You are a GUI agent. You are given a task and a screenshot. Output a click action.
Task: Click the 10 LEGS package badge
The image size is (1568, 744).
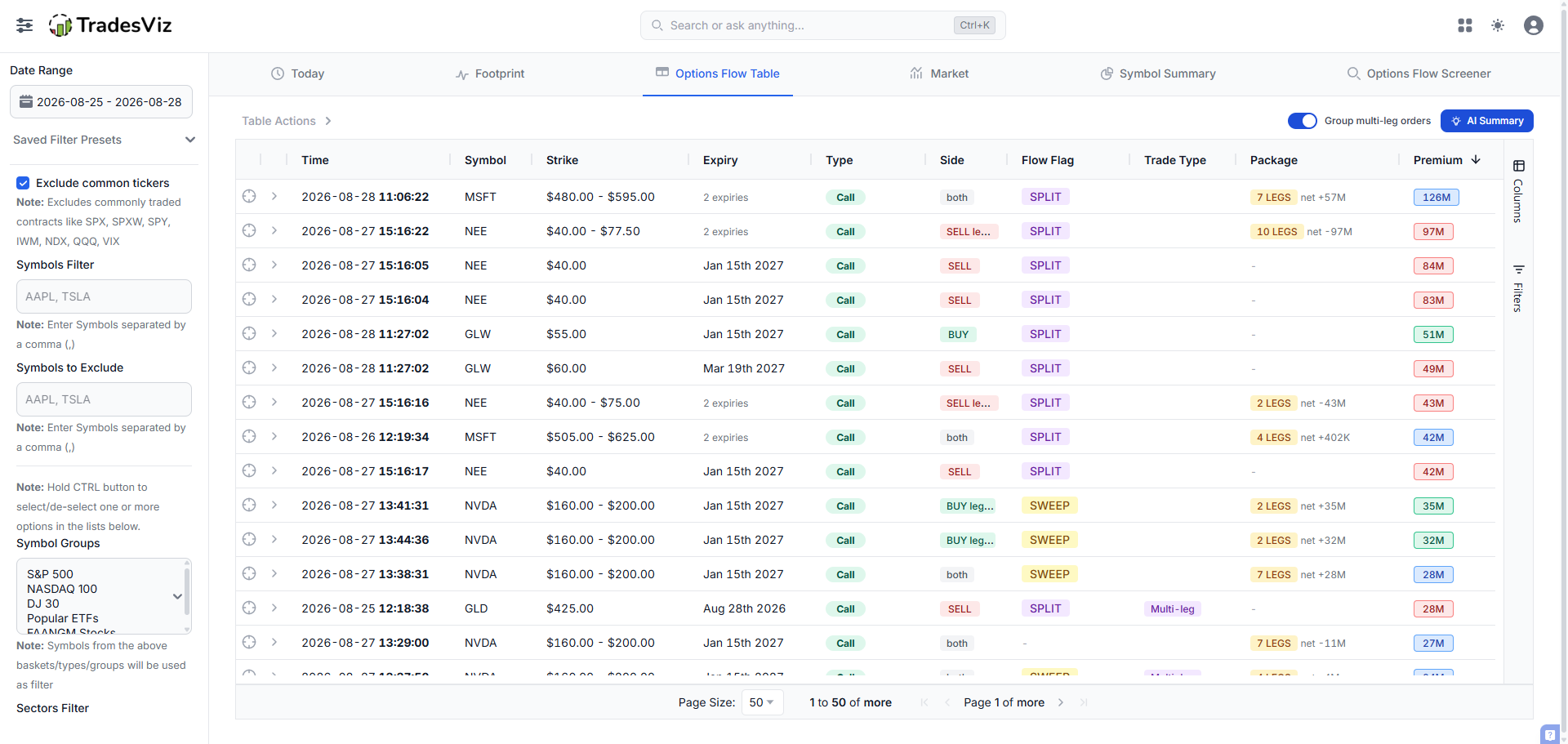[x=1276, y=231]
